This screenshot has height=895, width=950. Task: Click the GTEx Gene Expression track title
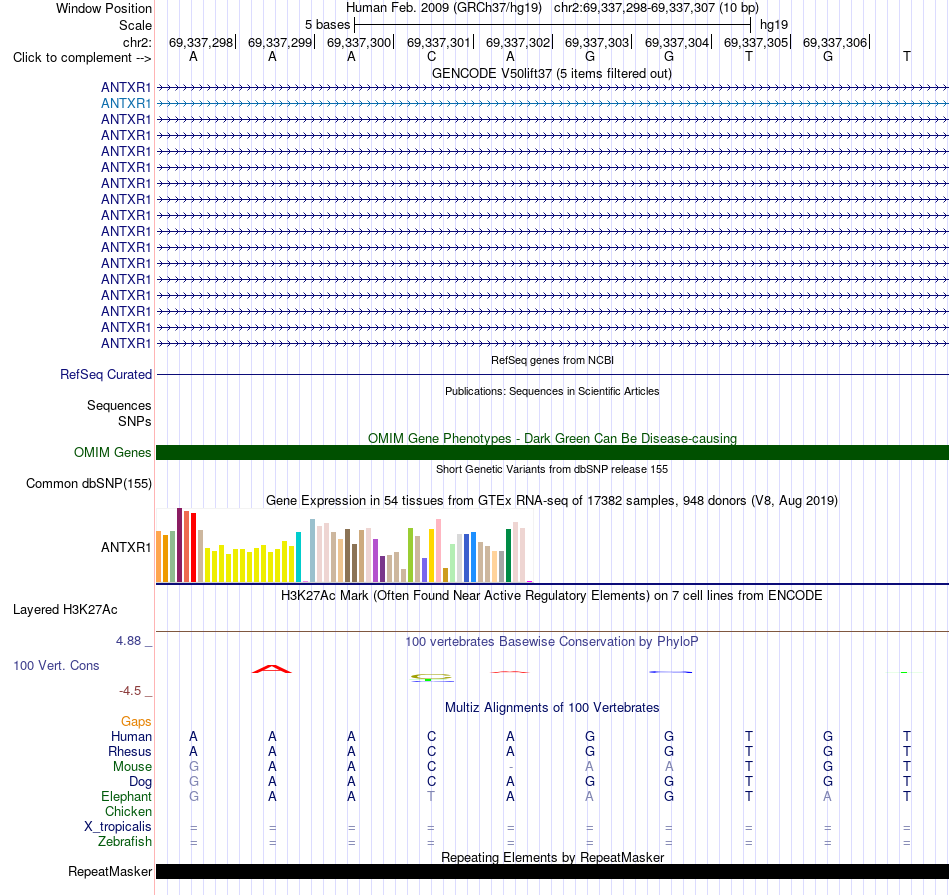[x=552, y=501]
